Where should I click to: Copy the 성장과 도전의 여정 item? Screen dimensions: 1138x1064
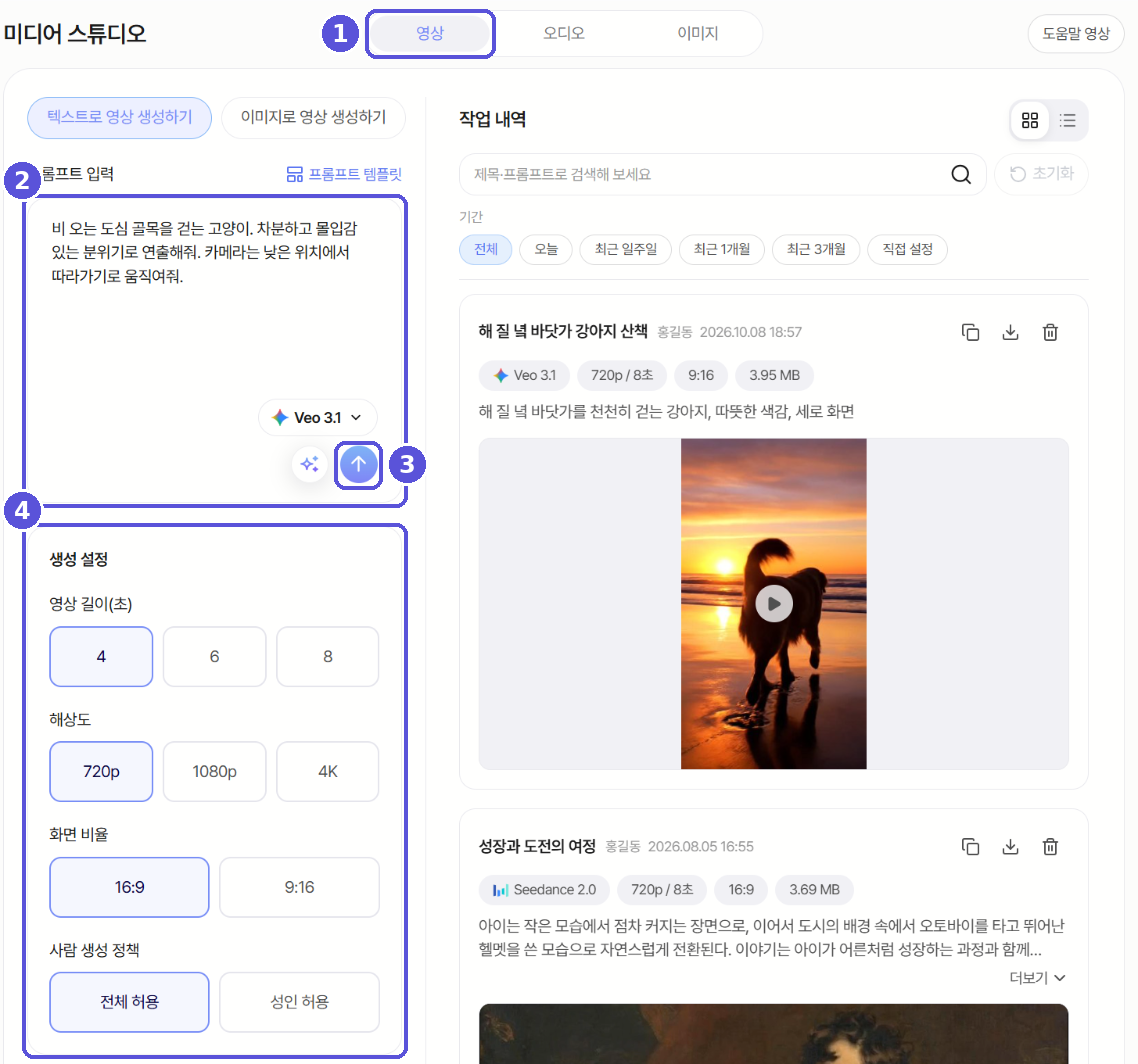coord(970,846)
